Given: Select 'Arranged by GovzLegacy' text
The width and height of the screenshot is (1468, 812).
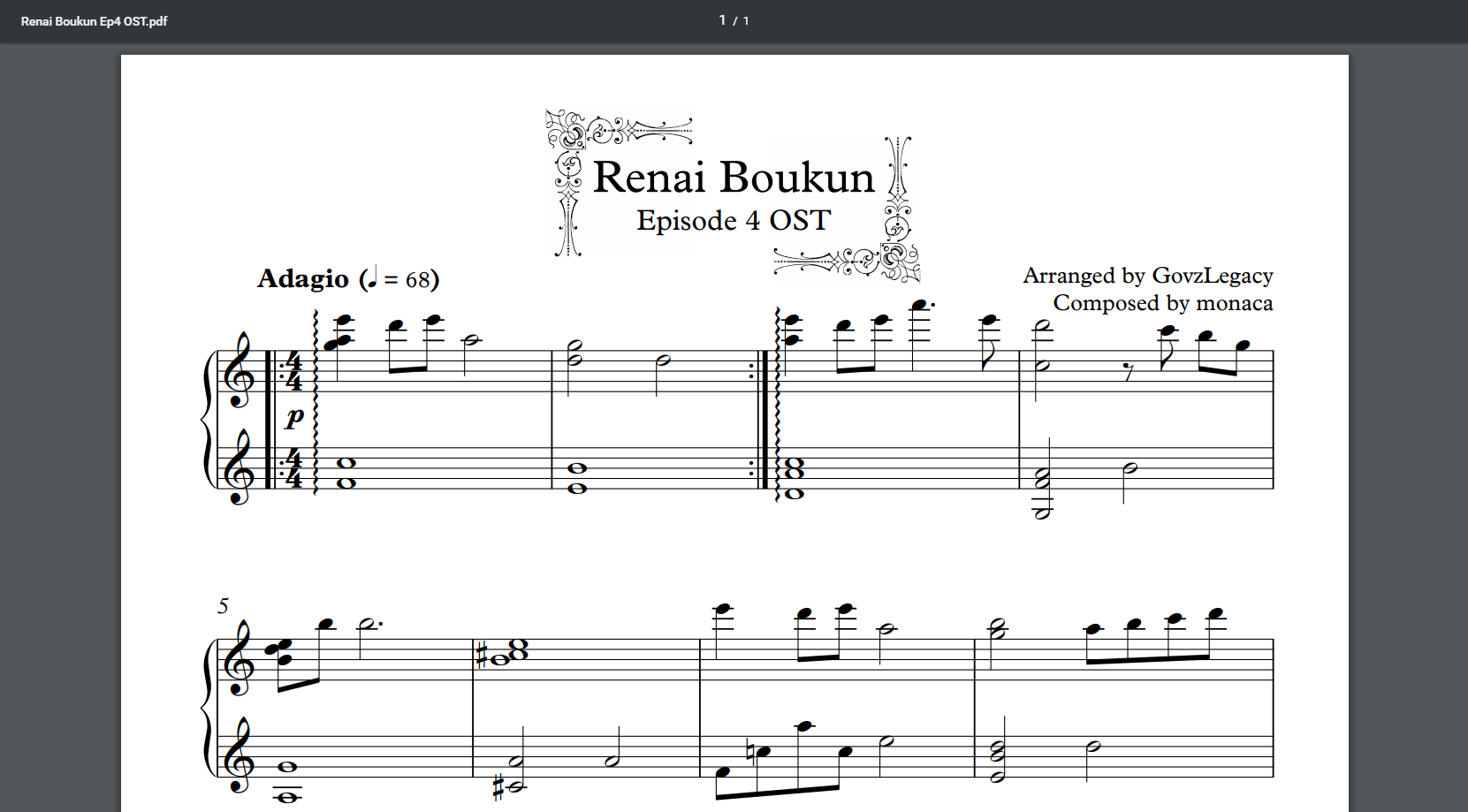Looking at the screenshot, I should 1147,276.
